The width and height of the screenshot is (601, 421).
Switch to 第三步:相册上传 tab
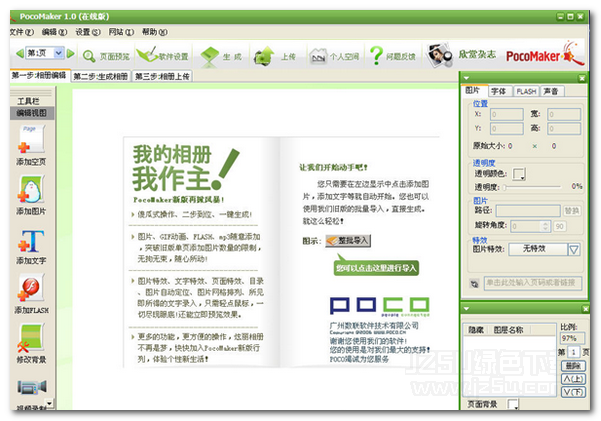pyautogui.click(x=163, y=76)
